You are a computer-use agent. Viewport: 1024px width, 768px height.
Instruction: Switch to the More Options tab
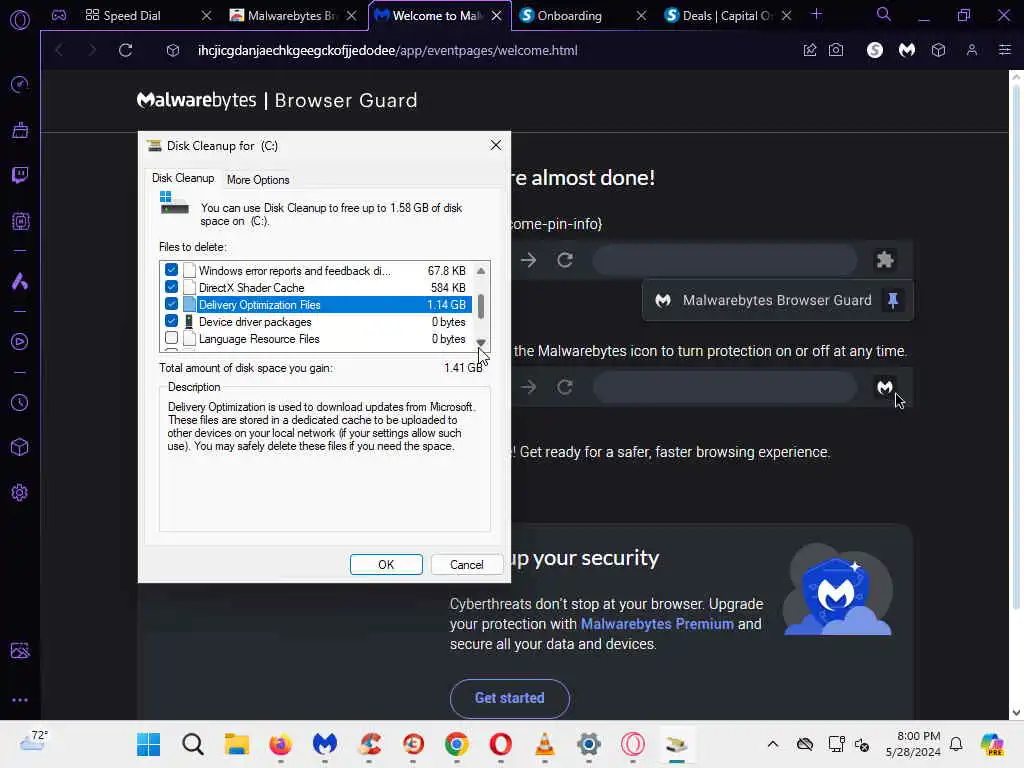[258, 180]
